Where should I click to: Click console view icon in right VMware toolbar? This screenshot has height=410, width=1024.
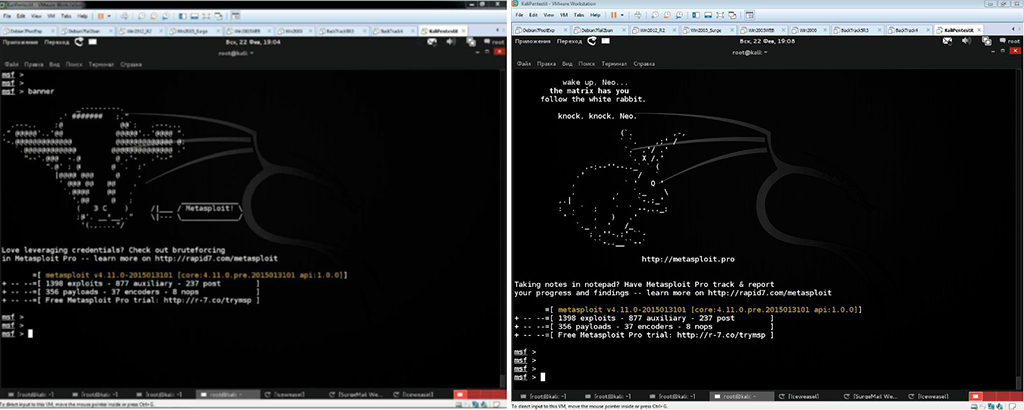(749, 15)
